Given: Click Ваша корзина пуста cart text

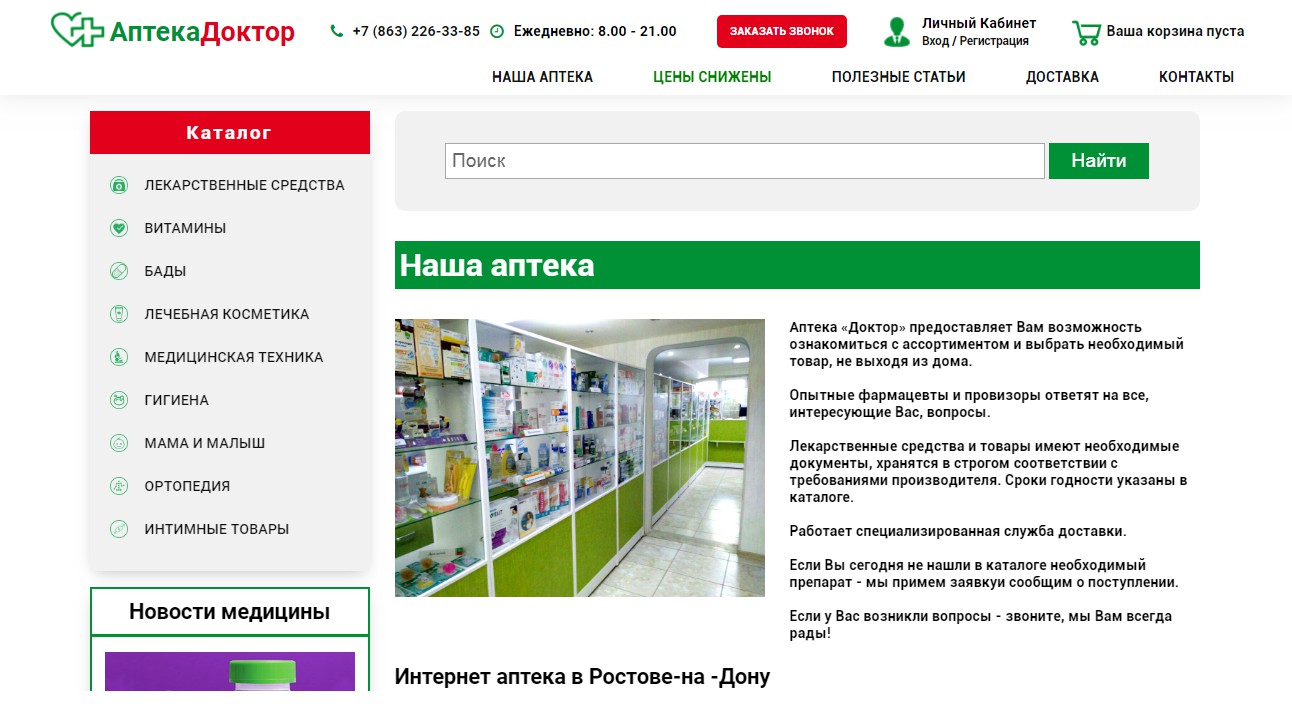Looking at the screenshot, I should coord(1175,31).
